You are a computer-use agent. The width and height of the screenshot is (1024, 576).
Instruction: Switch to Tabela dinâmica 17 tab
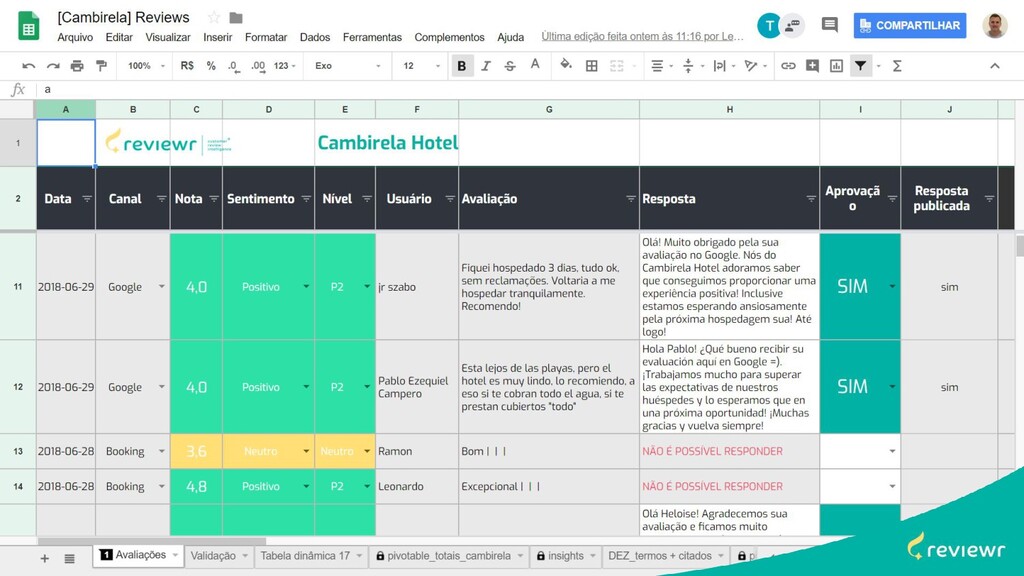click(305, 556)
